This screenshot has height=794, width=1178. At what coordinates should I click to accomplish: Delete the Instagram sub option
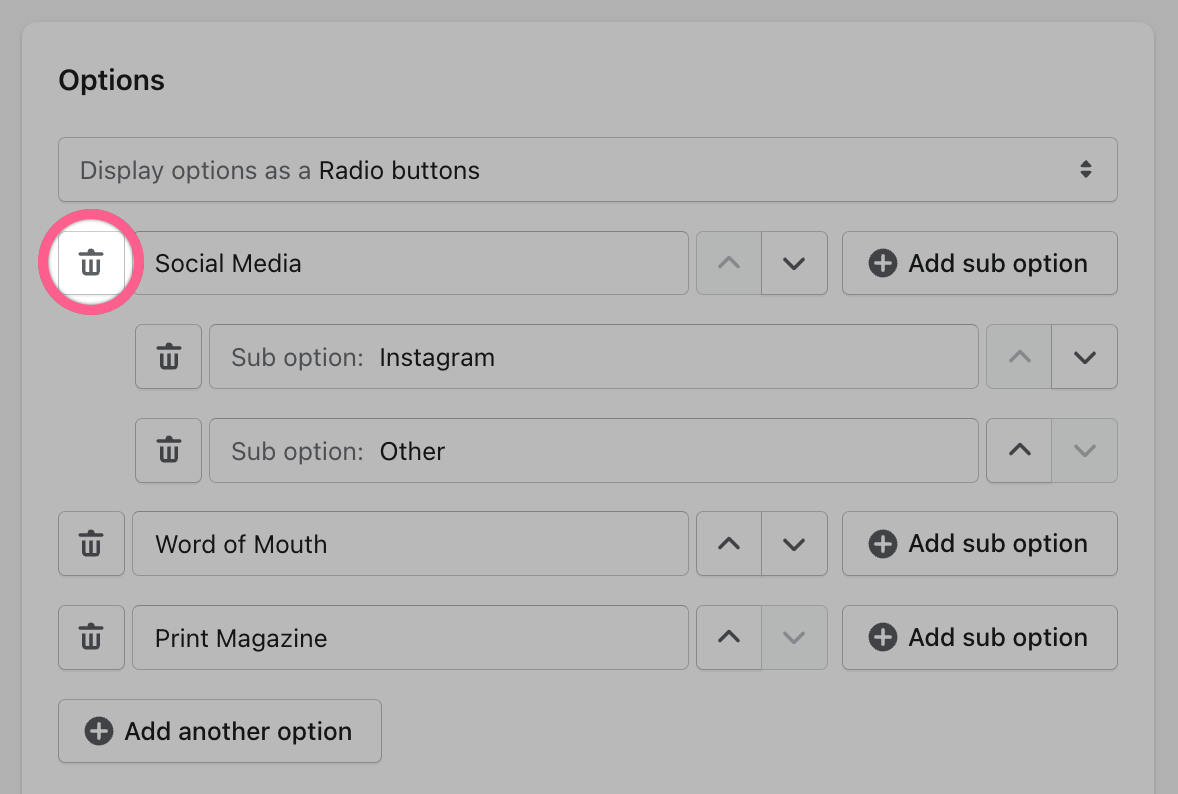tap(168, 357)
